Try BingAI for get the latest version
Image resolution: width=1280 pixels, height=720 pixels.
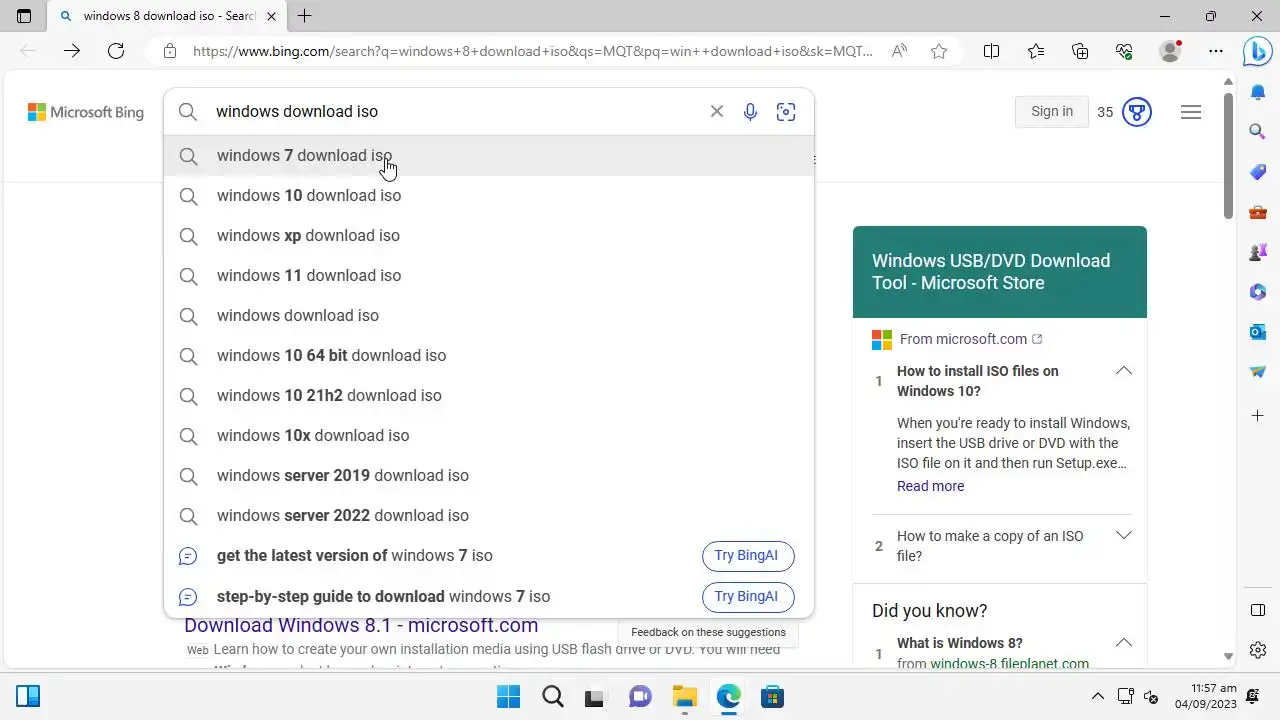click(748, 556)
